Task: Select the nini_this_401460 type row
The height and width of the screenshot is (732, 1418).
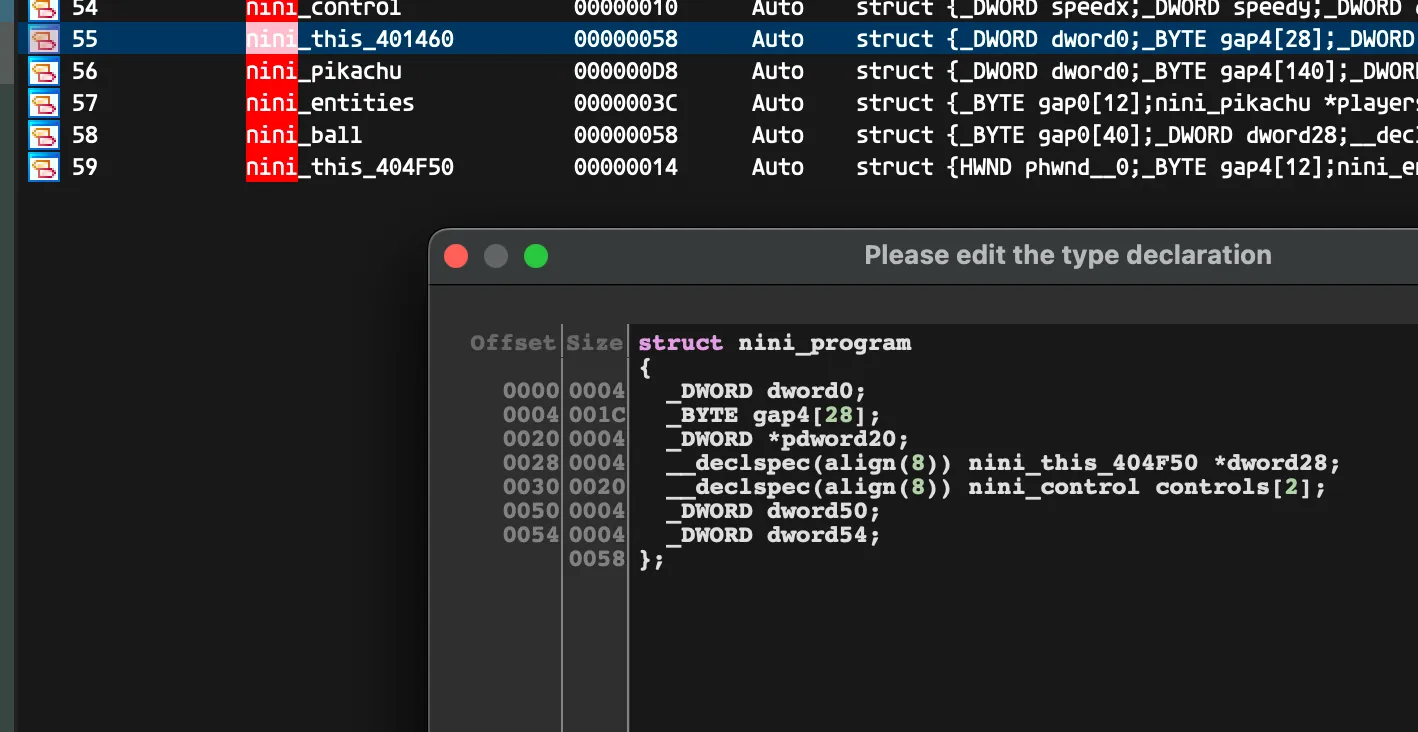Action: click(718, 40)
